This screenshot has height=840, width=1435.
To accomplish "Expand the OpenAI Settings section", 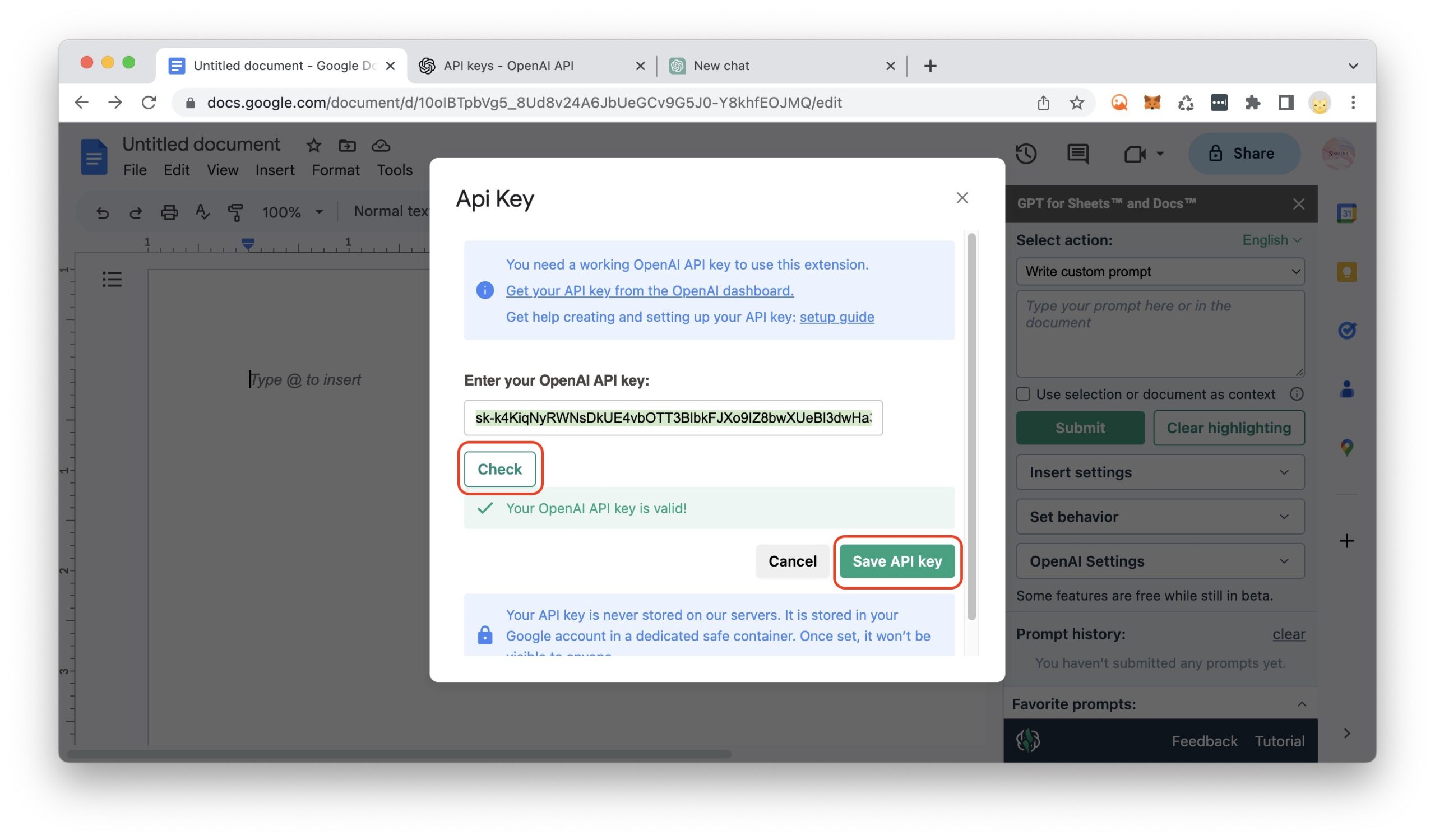I will coord(1160,561).
